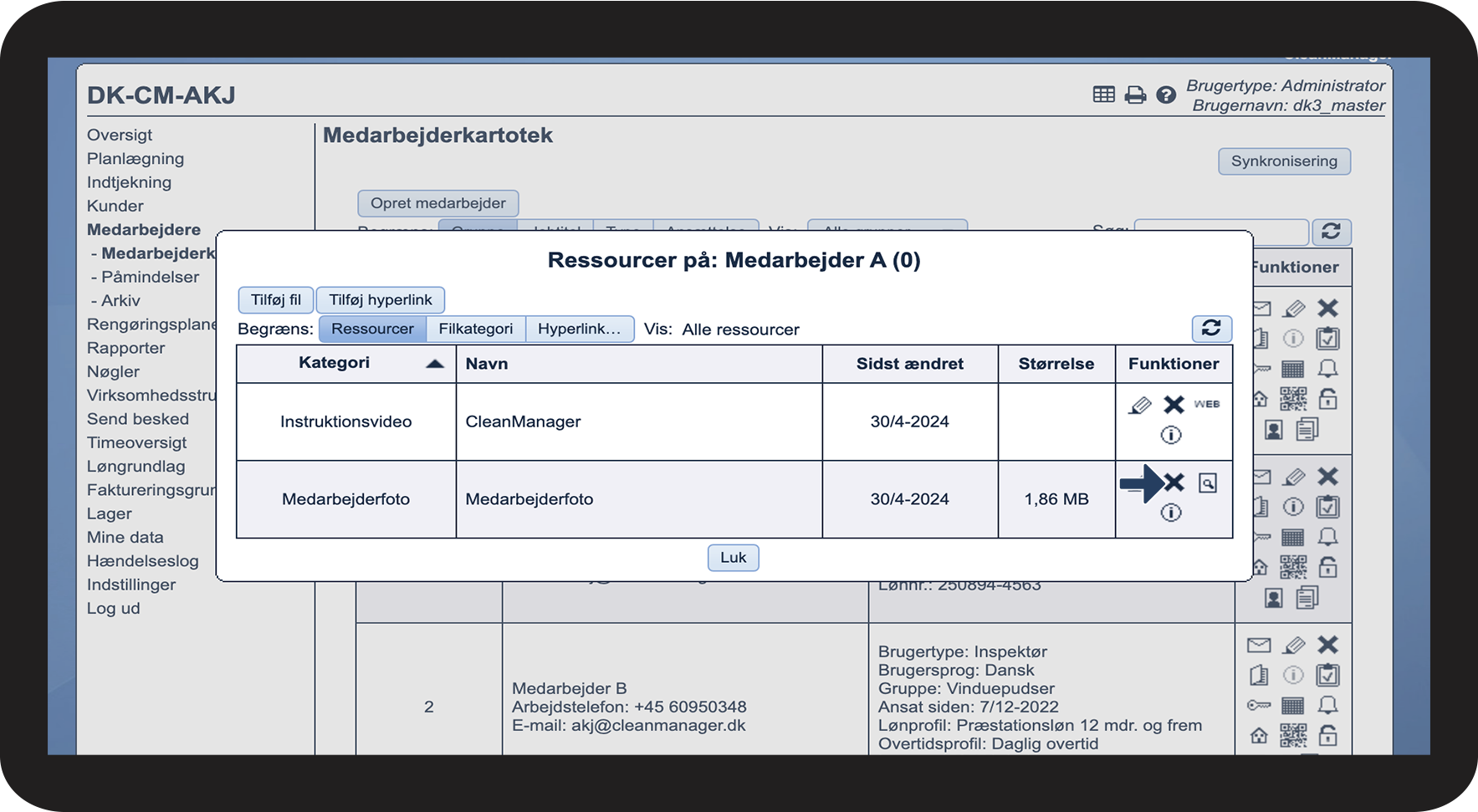
Task: Show info for the Instruktionsvideo resource
Action: pos(1171,435)
